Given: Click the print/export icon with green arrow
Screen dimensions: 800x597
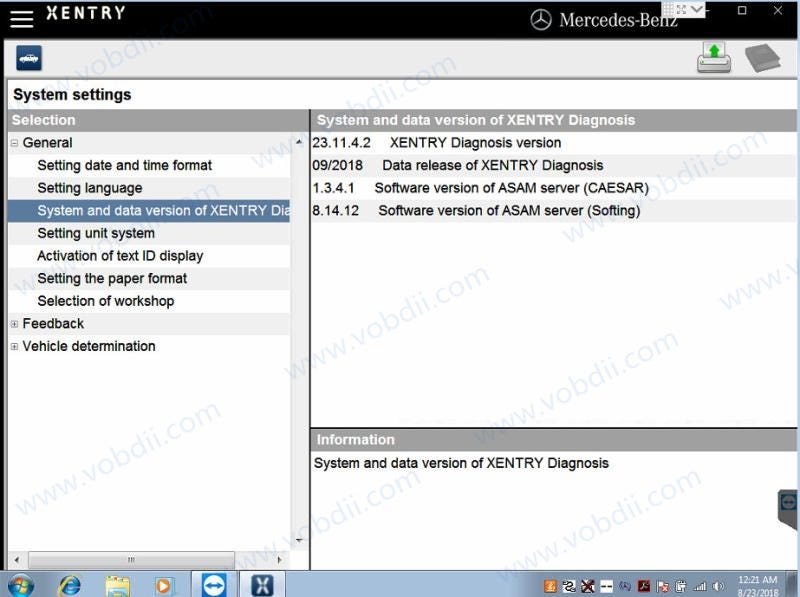Looking at the screenshot, I should point(714,58).
